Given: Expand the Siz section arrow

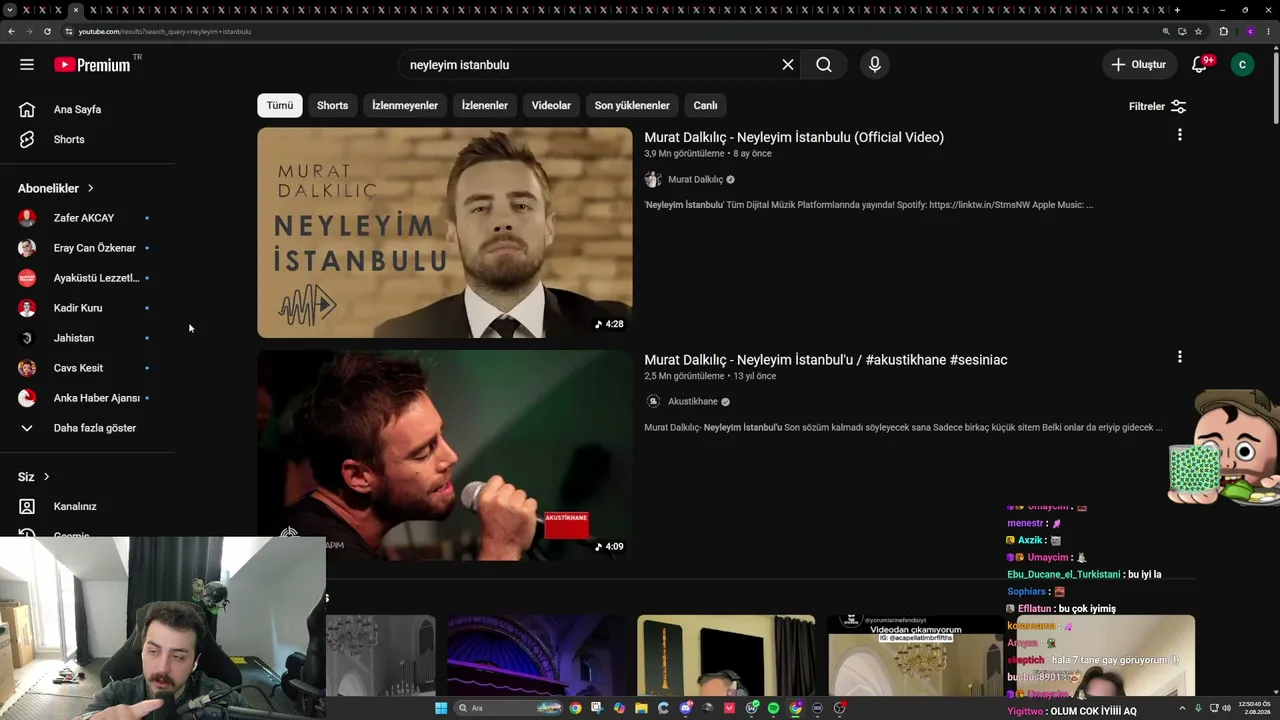Looking at the screenshot, I should [x=46, y=477].
